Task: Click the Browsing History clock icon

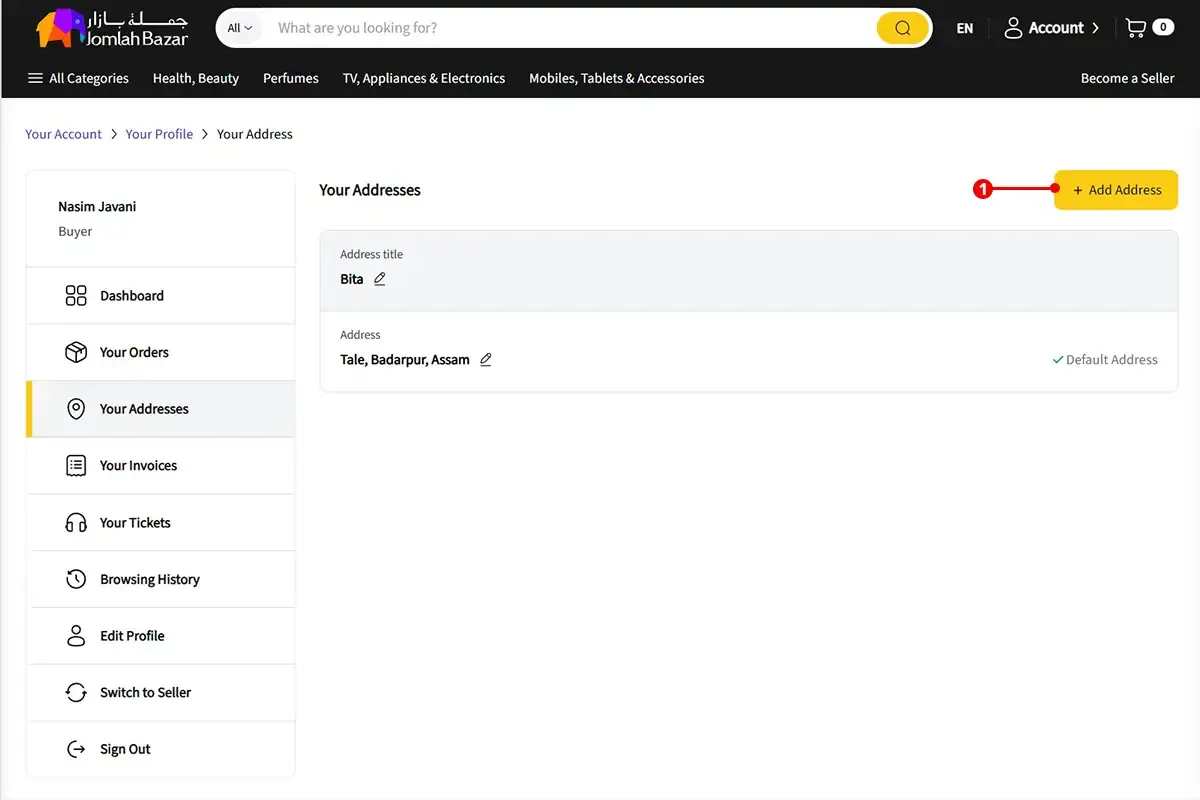Action: click(76, 579)
